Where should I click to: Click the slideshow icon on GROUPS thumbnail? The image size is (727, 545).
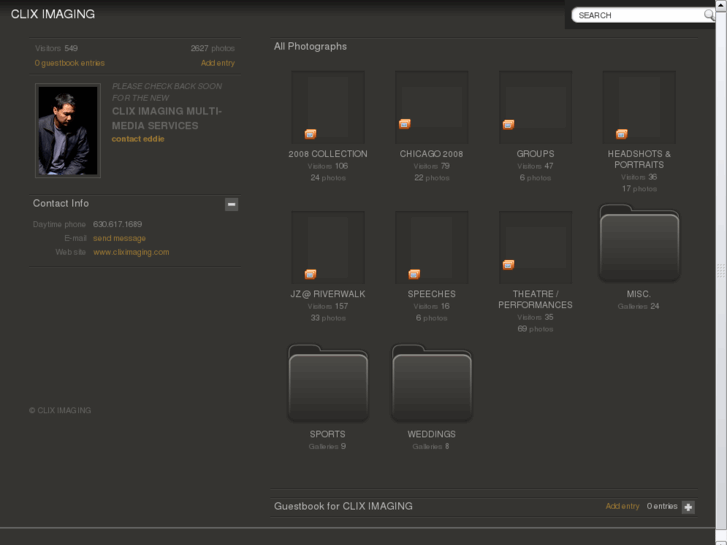pyautogui.click(x=509, y=124)
